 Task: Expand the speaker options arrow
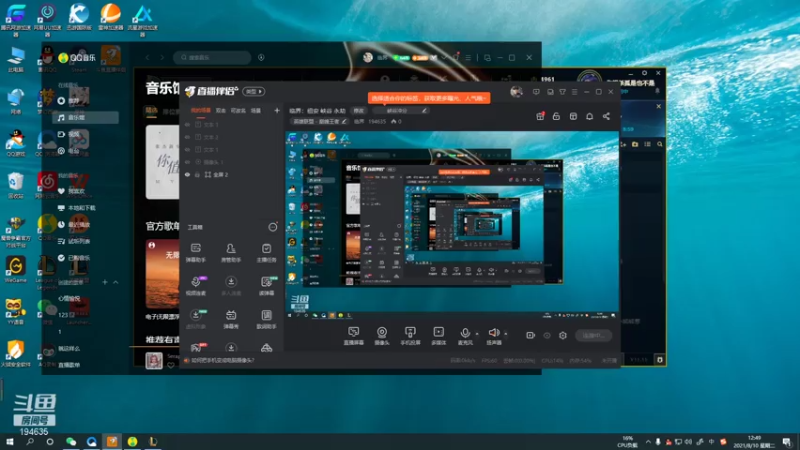coord(506,334)
